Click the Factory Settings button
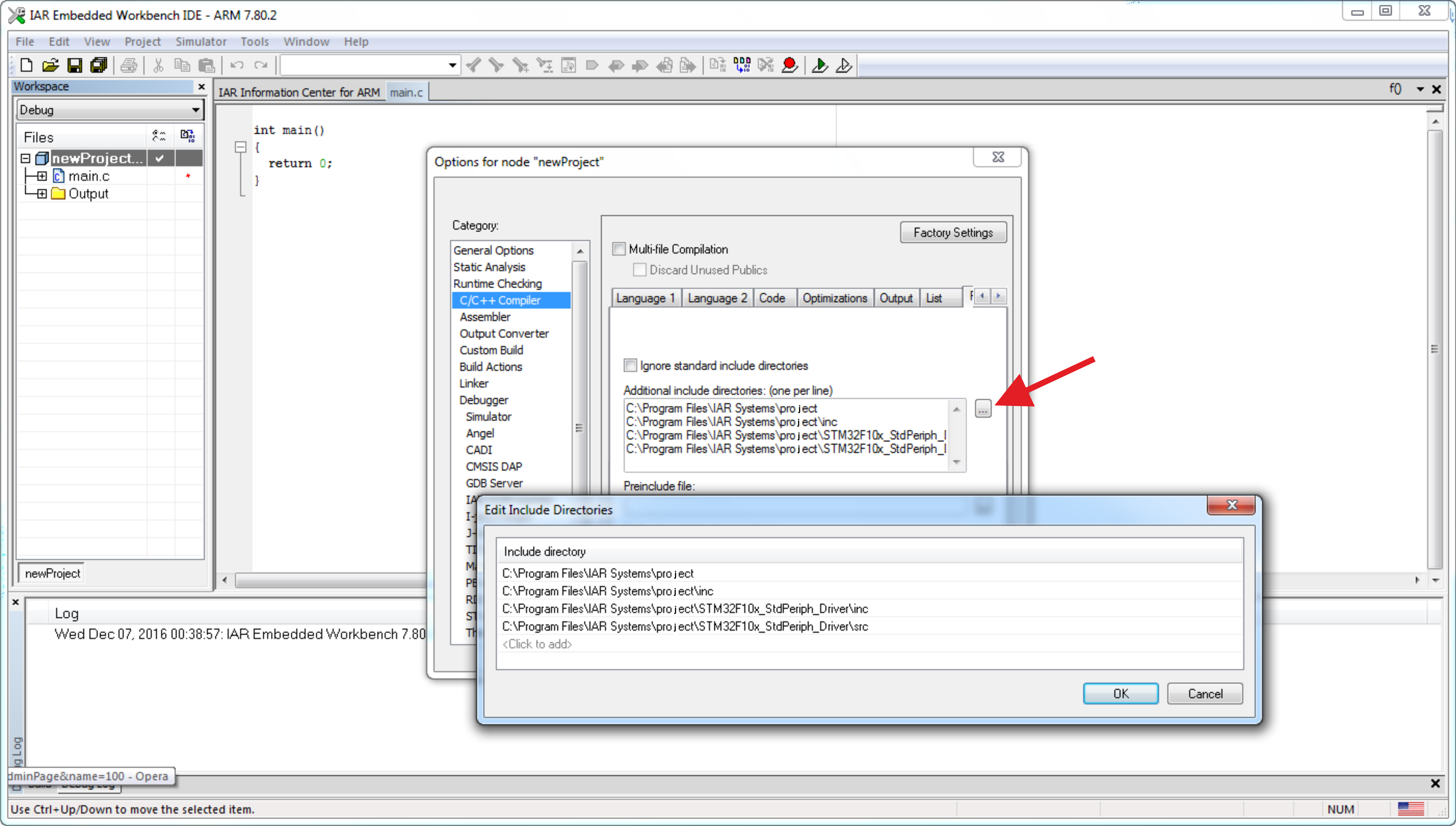 tap(953, 232)
